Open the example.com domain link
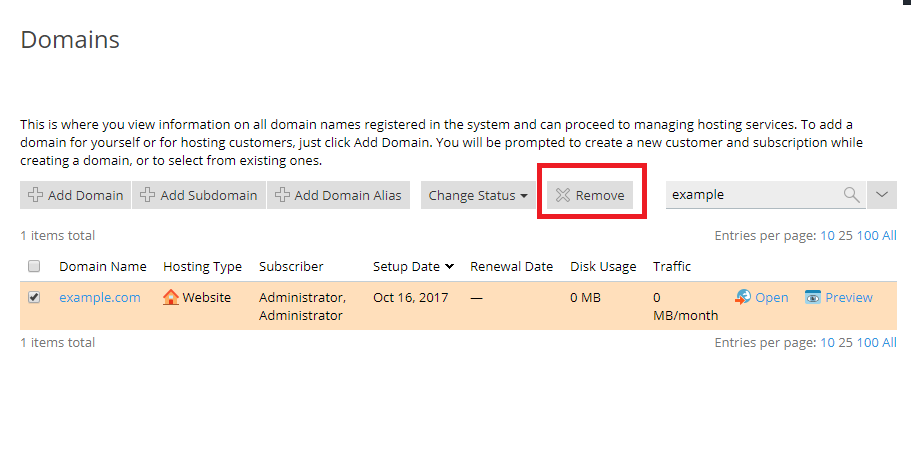This screenshot has width=911, height=454. [x=100, y=297]
